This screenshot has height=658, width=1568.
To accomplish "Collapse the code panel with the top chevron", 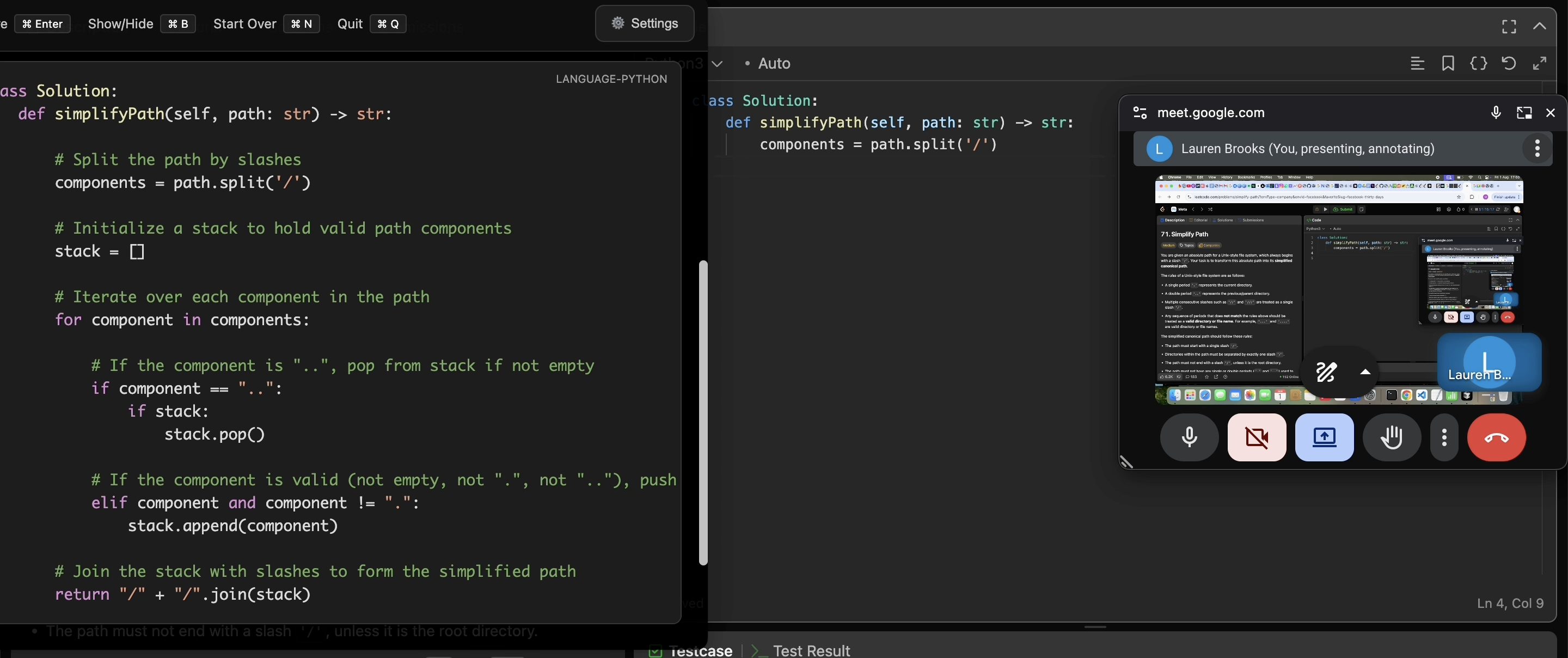I will [1539, 27].
